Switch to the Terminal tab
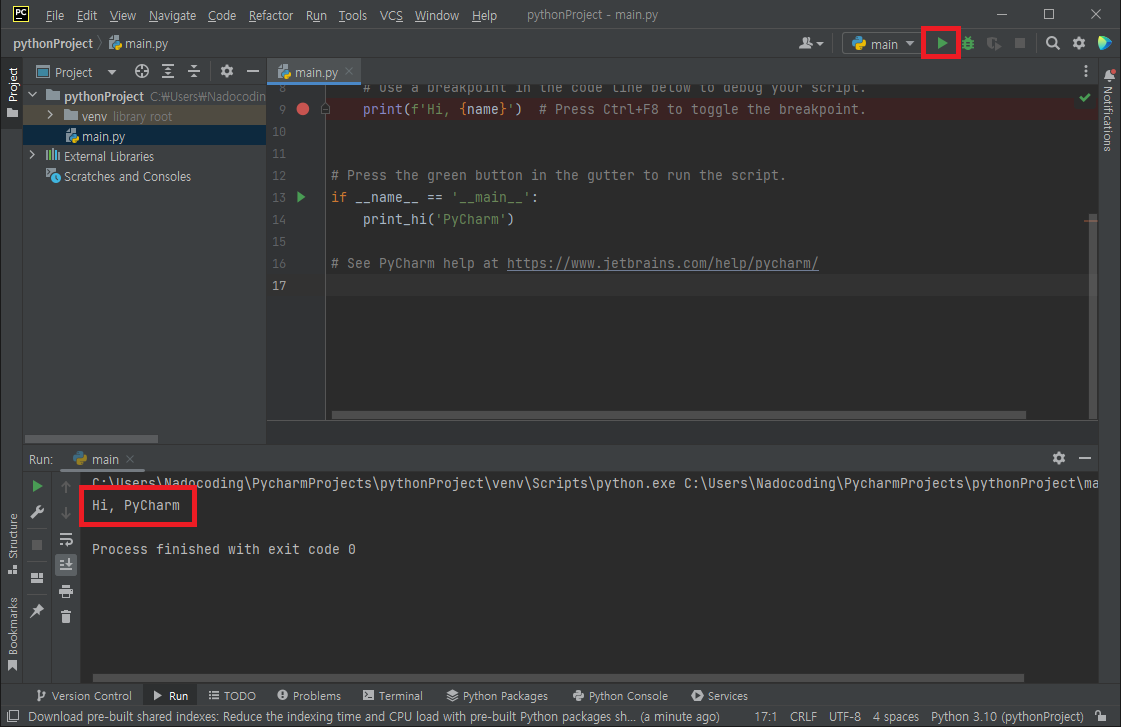 coord(393,695)
